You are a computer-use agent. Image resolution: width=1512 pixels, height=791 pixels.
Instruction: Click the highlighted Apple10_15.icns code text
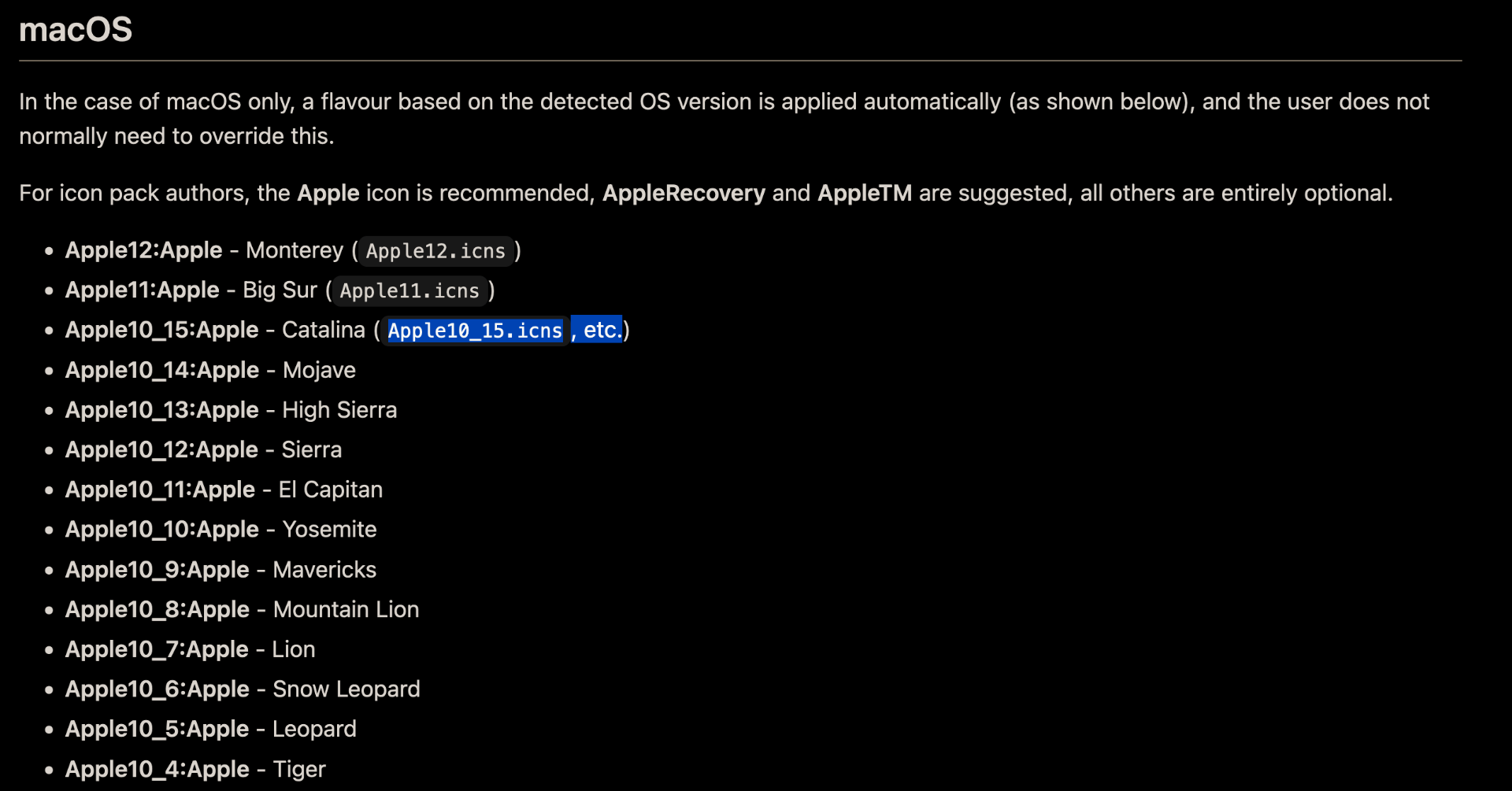click(475, 331)
